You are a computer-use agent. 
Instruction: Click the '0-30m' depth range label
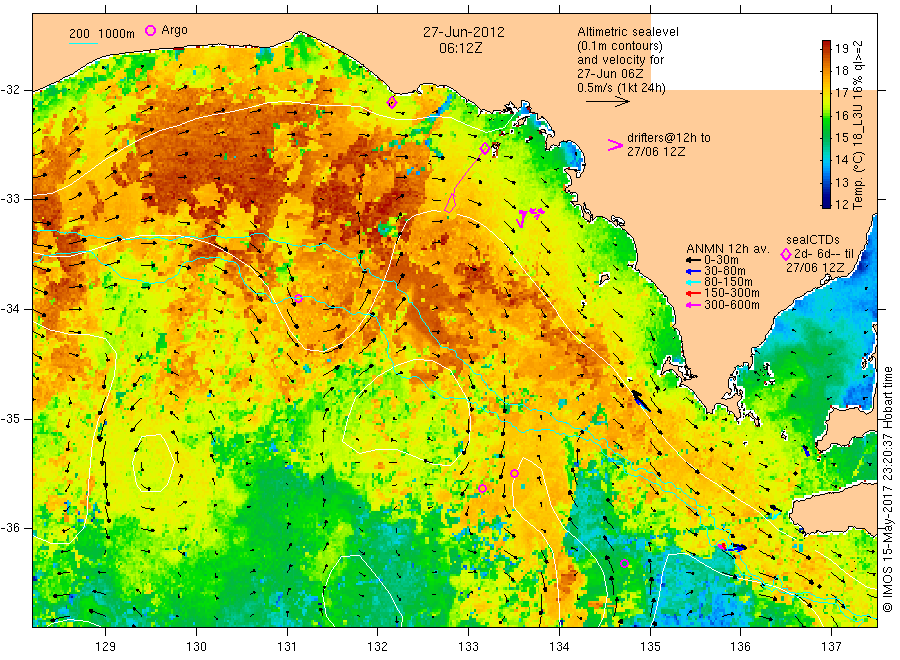click(721, 261)
